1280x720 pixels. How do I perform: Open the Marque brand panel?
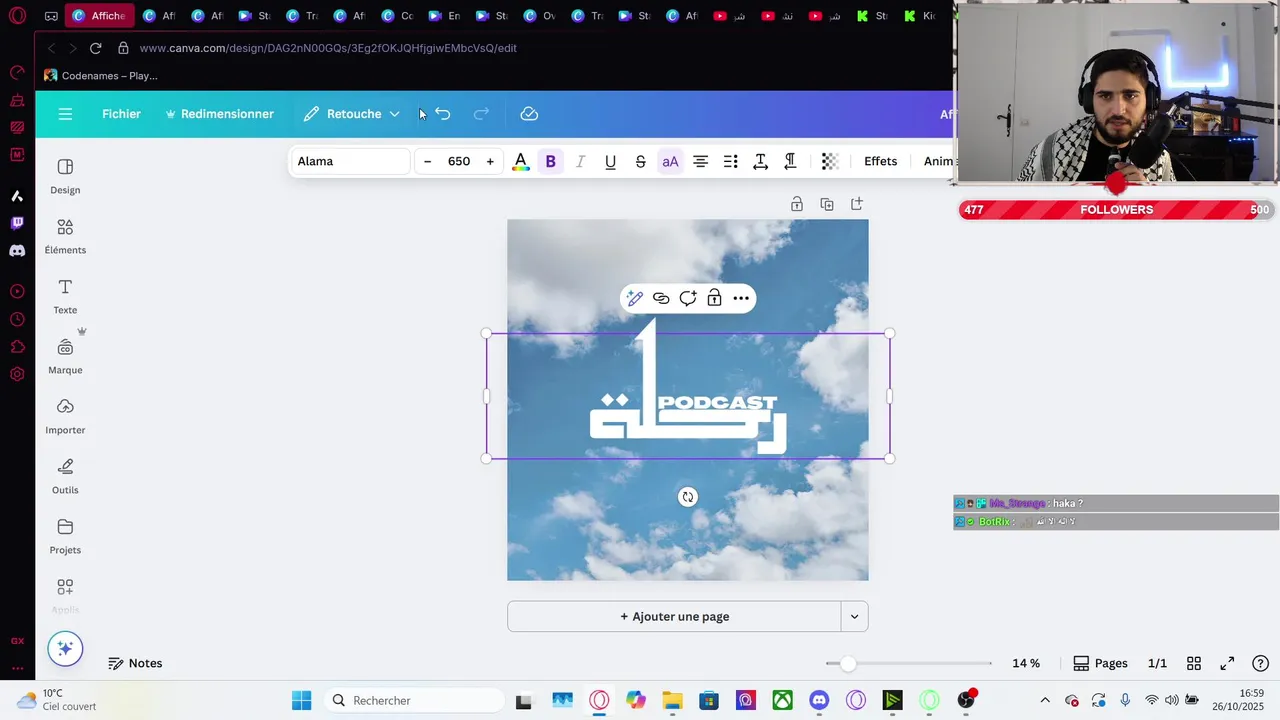(x=65, y=356)
